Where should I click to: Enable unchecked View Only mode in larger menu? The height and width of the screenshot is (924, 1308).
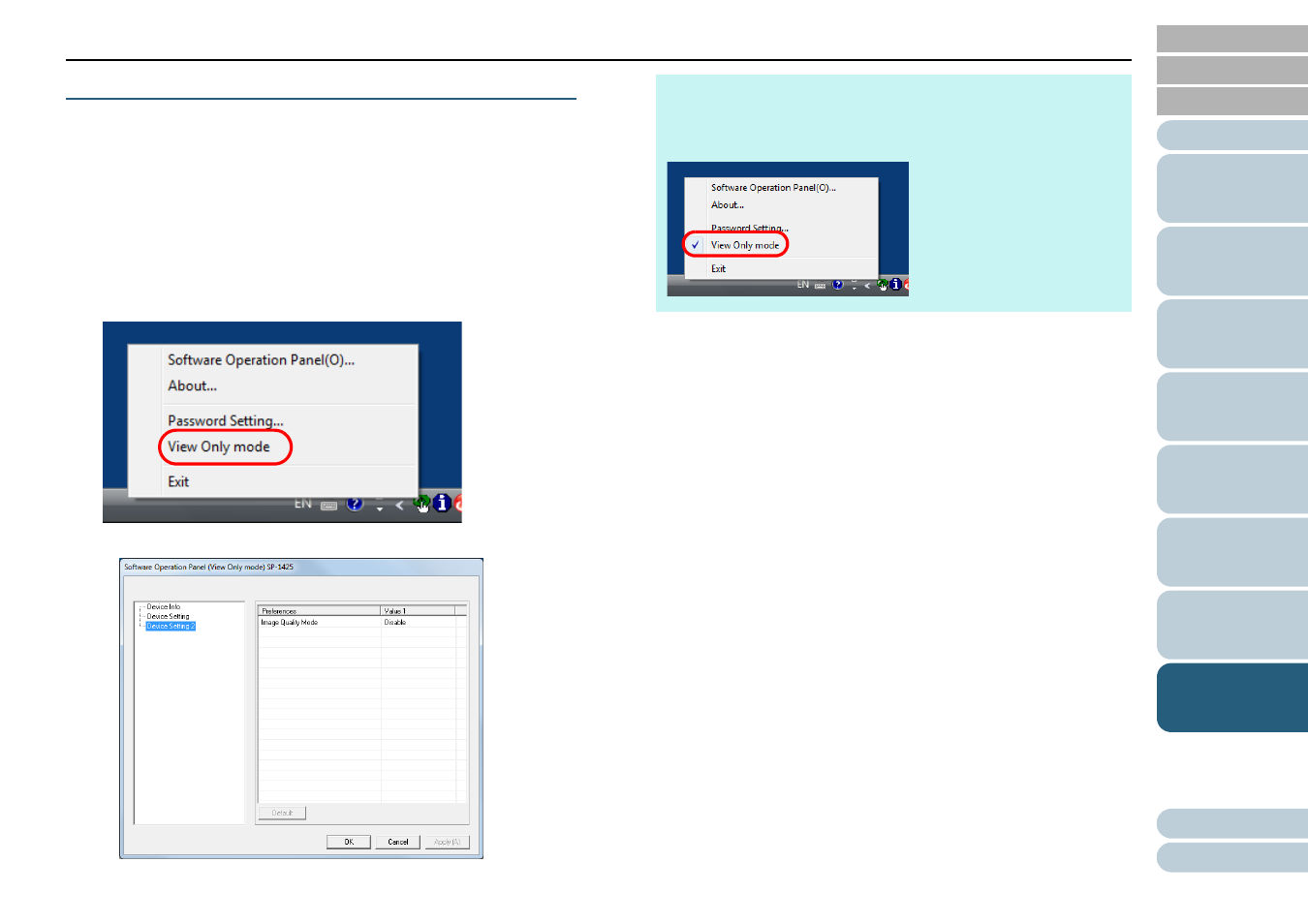coord(219,447)
